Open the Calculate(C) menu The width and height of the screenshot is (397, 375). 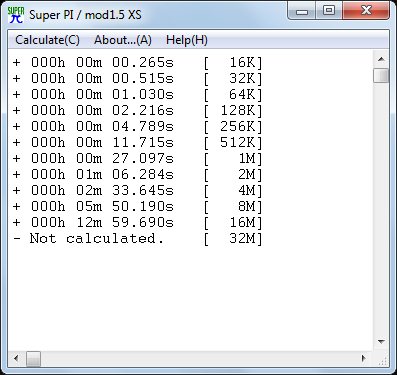coord(47,40)
